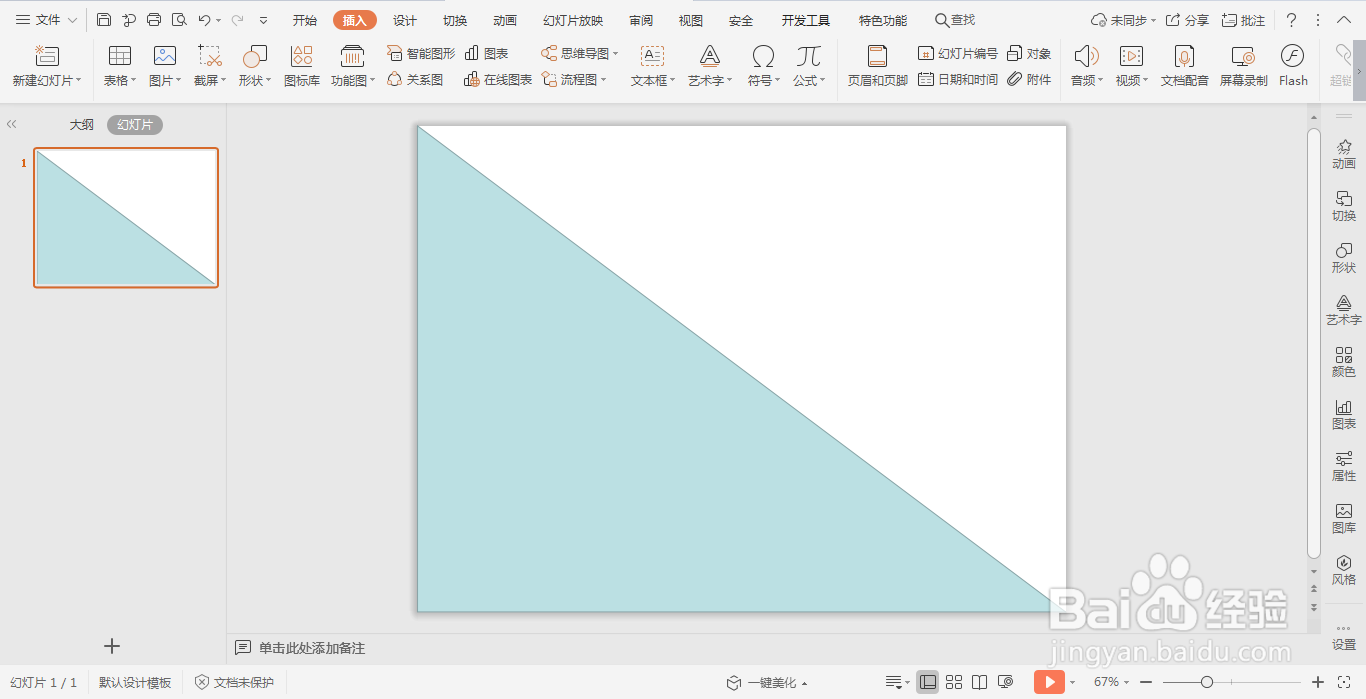Open the 一键美化 menu
Screen dimensions: 1366x699
pos(767,682)
